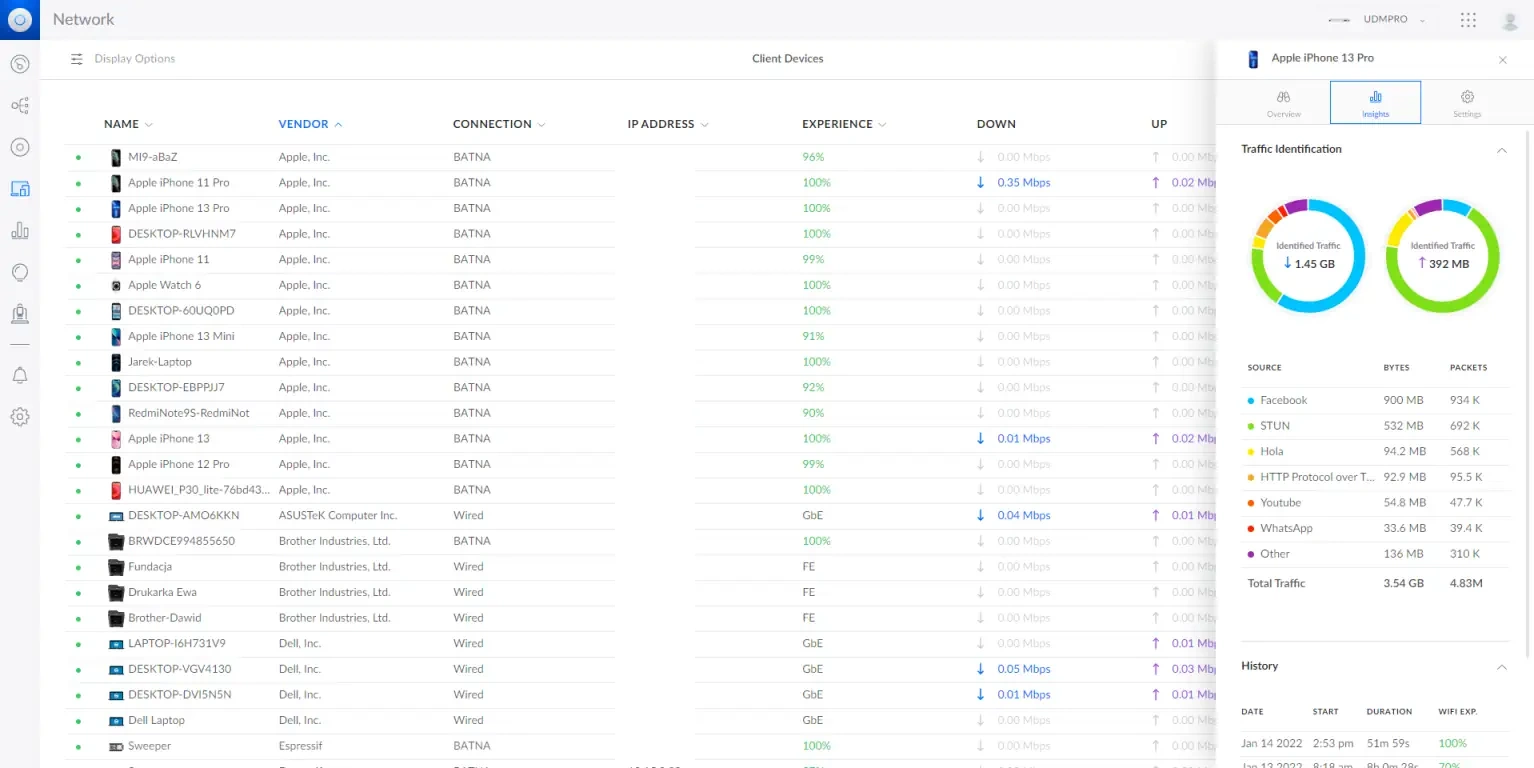Open the Connection column filter dropdown

tap(541, 125)
